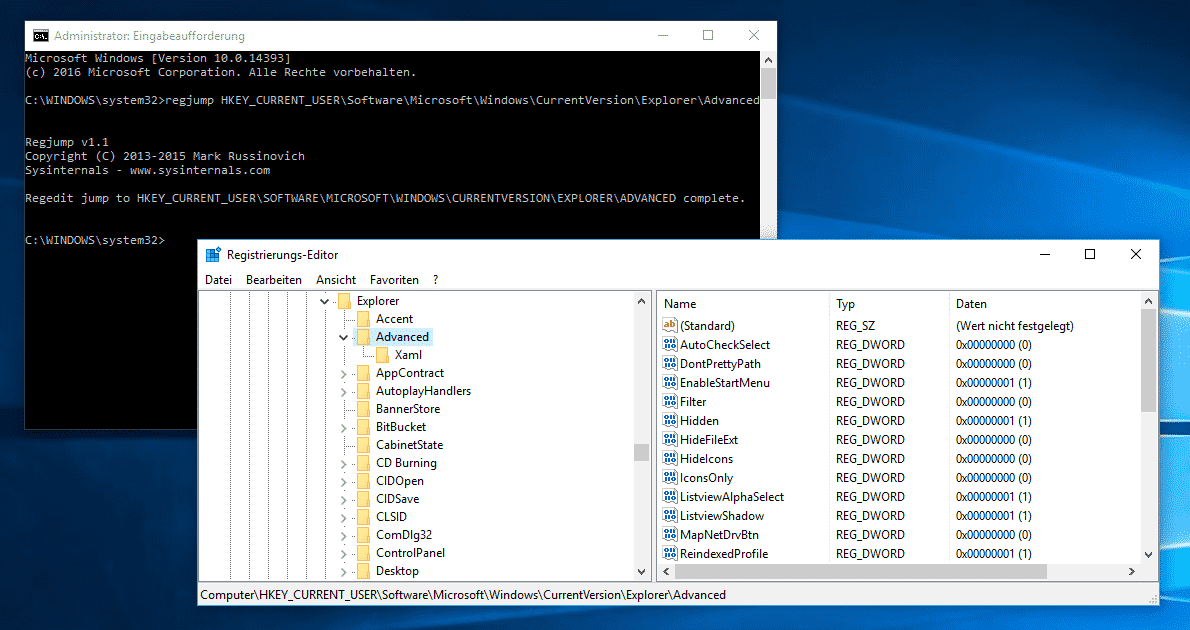Open the Ansicht menu
The image size is (1190, 630).
click(x=336, y=279)
